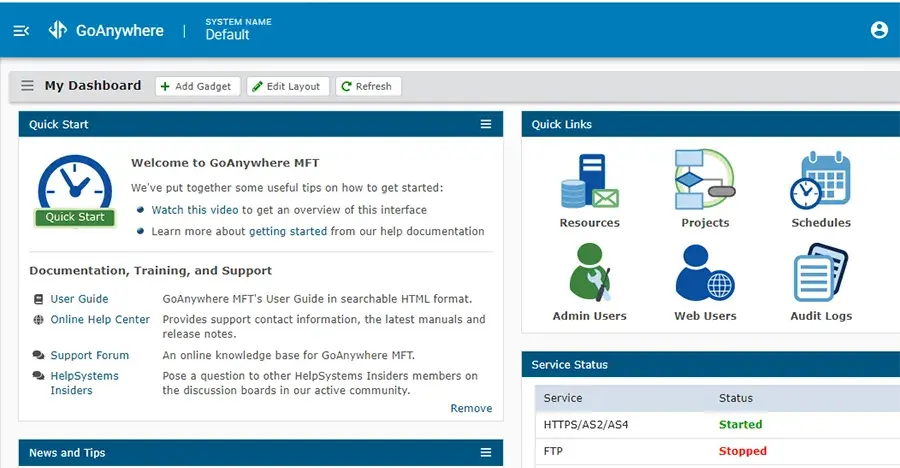The height and width of the screenshot is (468, 900).
Task: Click the GoAnywhere logo
Action: [106, 30]
